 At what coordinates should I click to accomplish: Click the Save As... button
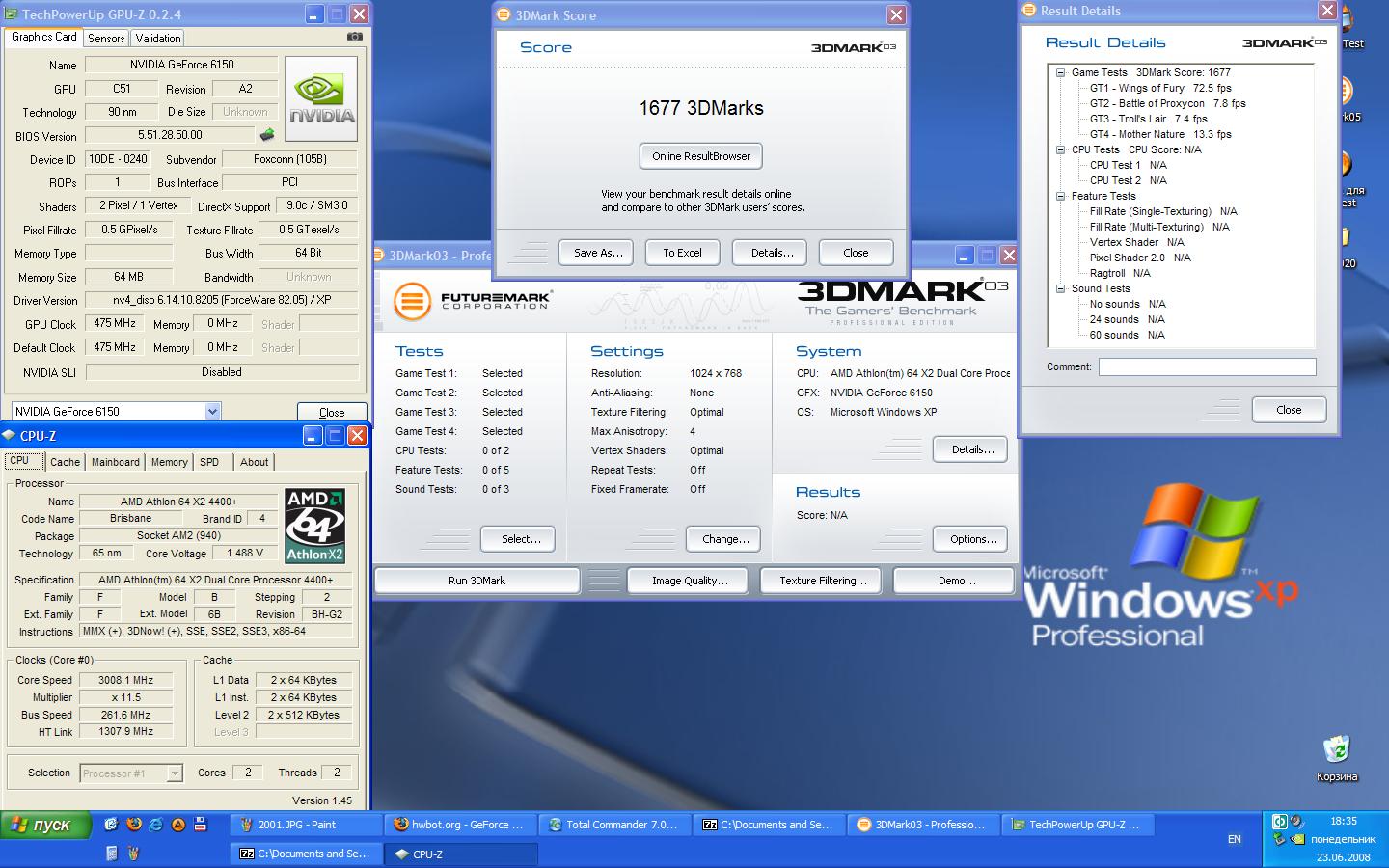[596, 253]
